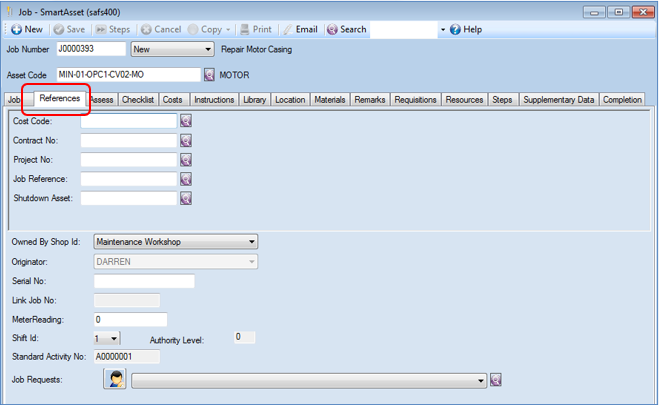Focus the toolbar search text box
This screenshot has height=405, width=659.
point(403,29)
